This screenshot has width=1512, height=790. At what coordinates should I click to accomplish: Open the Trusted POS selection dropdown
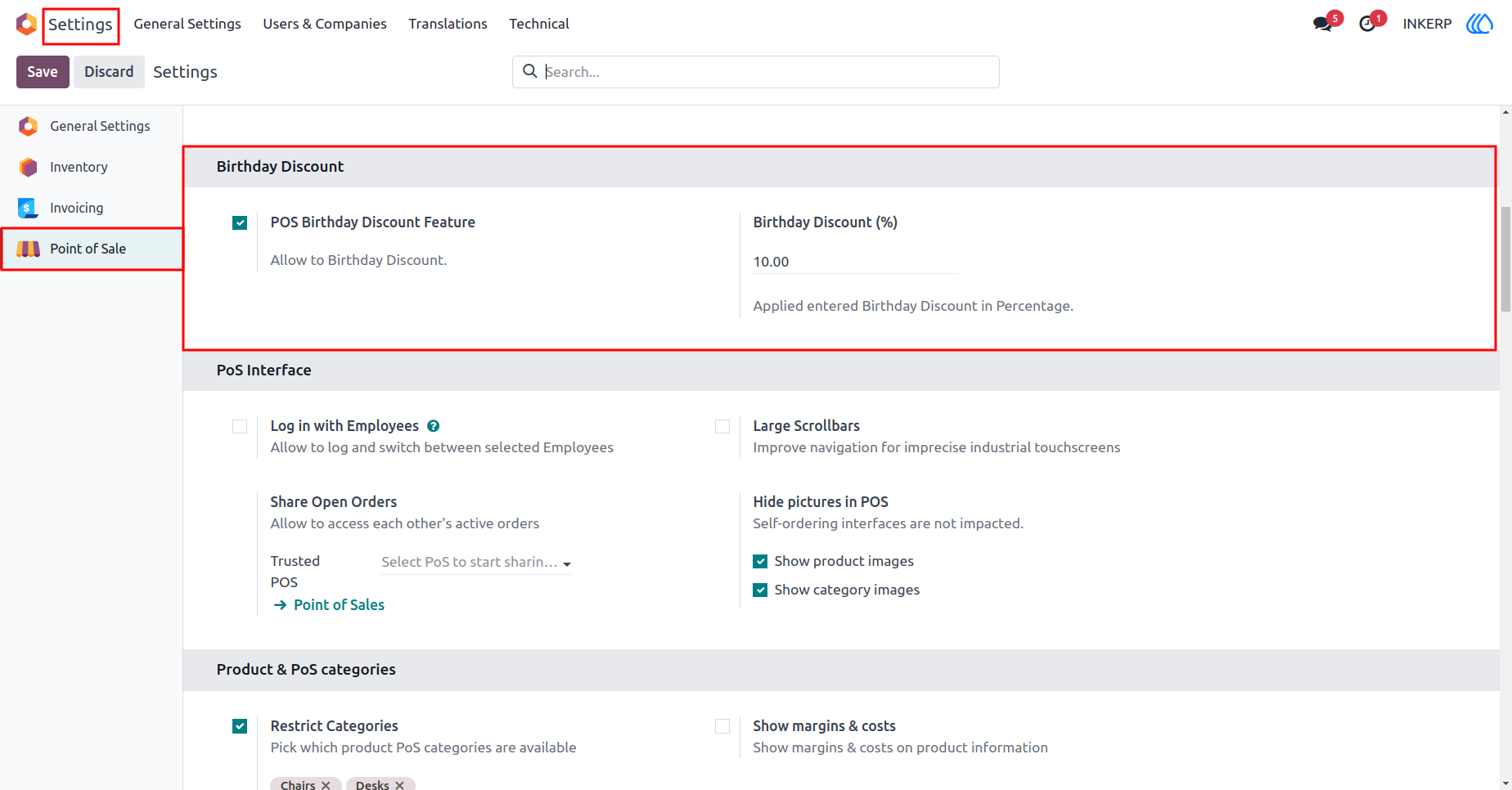476,562
